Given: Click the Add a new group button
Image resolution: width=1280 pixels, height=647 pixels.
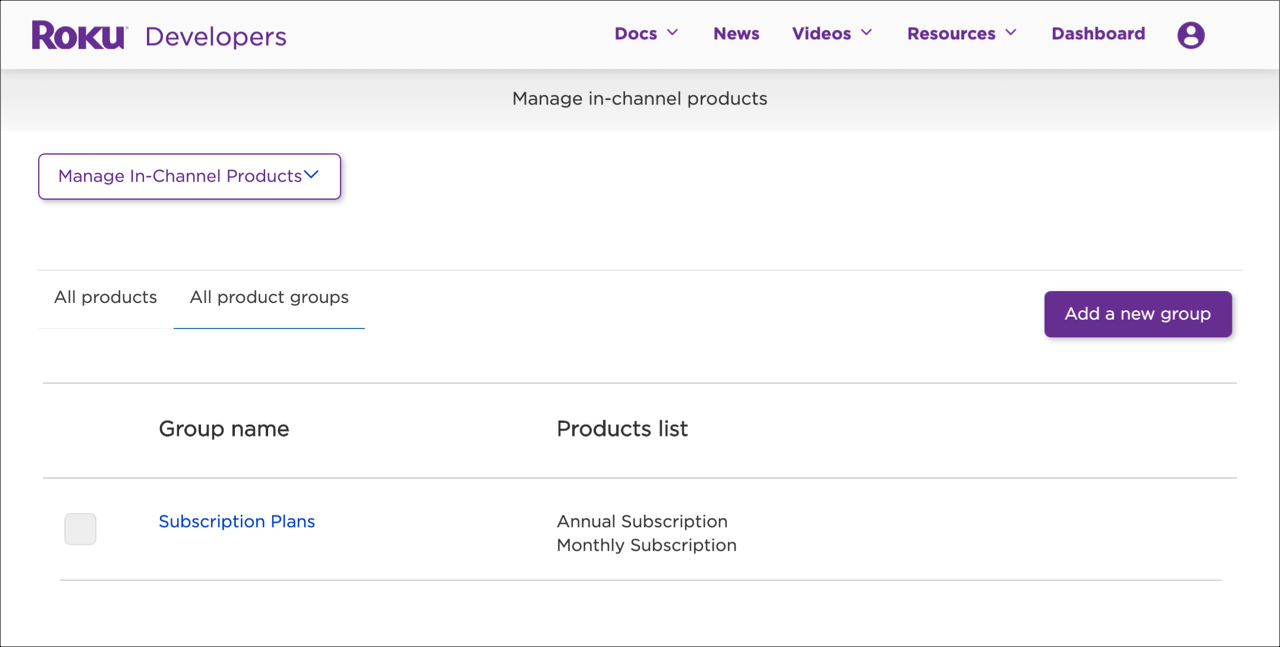Looking at the screenshot, I should (x=1137, y=313).
